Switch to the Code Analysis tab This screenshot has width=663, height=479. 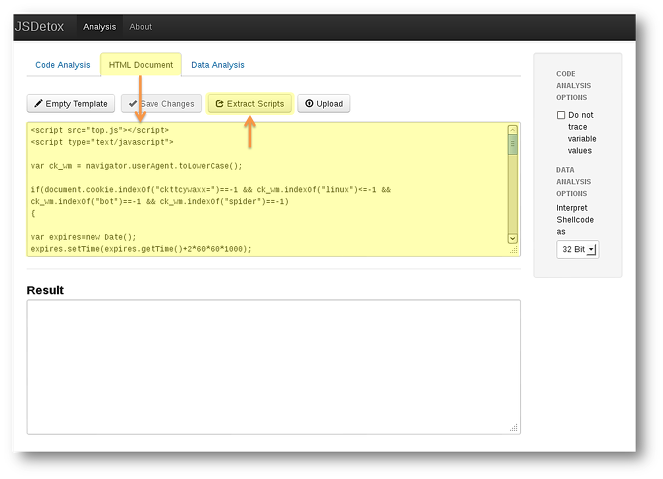(63, 65)
